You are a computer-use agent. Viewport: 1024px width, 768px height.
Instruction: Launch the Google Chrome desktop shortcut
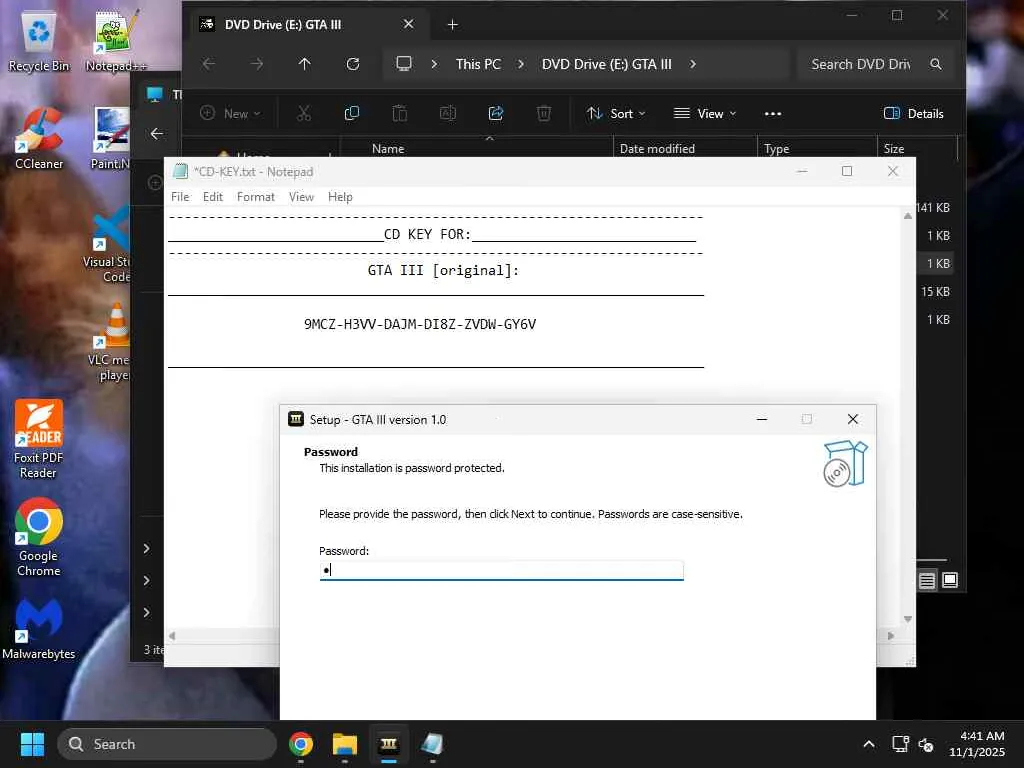[39, 537]
